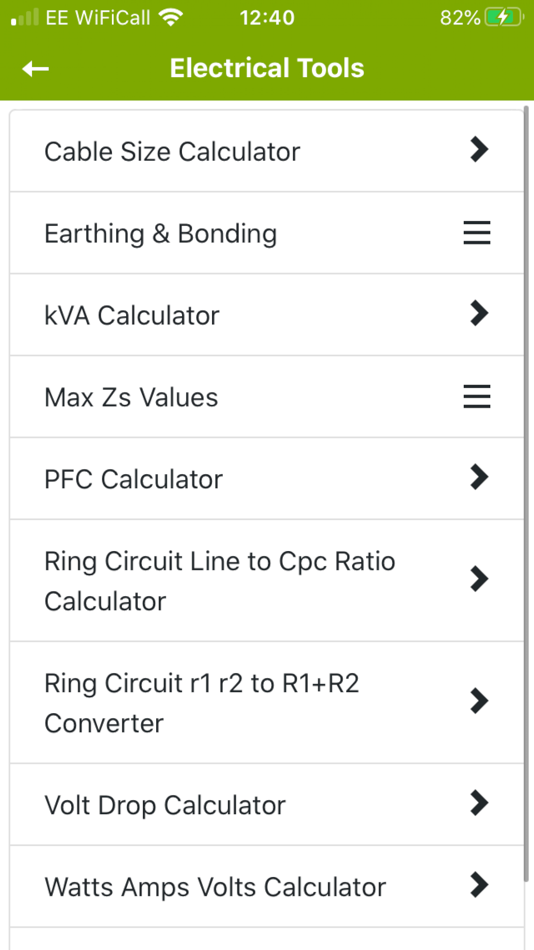
Task: Select the Earthing & Bonding entry
Action: point(267,233)
